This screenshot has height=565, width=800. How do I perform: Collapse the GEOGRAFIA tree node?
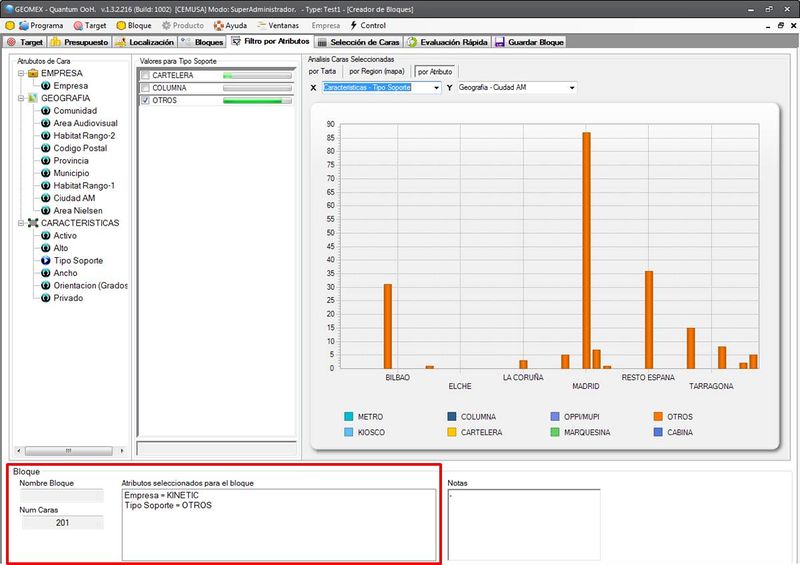(x=21, y=99)
